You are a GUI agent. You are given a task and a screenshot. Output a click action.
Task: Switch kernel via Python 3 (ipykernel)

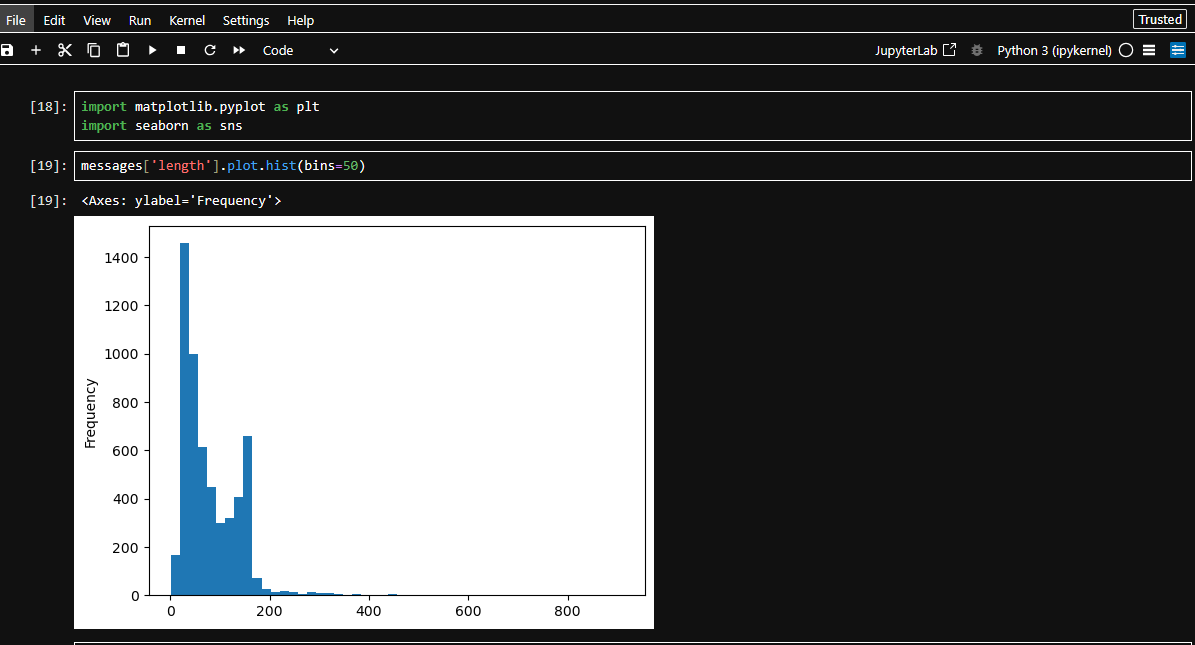[1054, 50]
